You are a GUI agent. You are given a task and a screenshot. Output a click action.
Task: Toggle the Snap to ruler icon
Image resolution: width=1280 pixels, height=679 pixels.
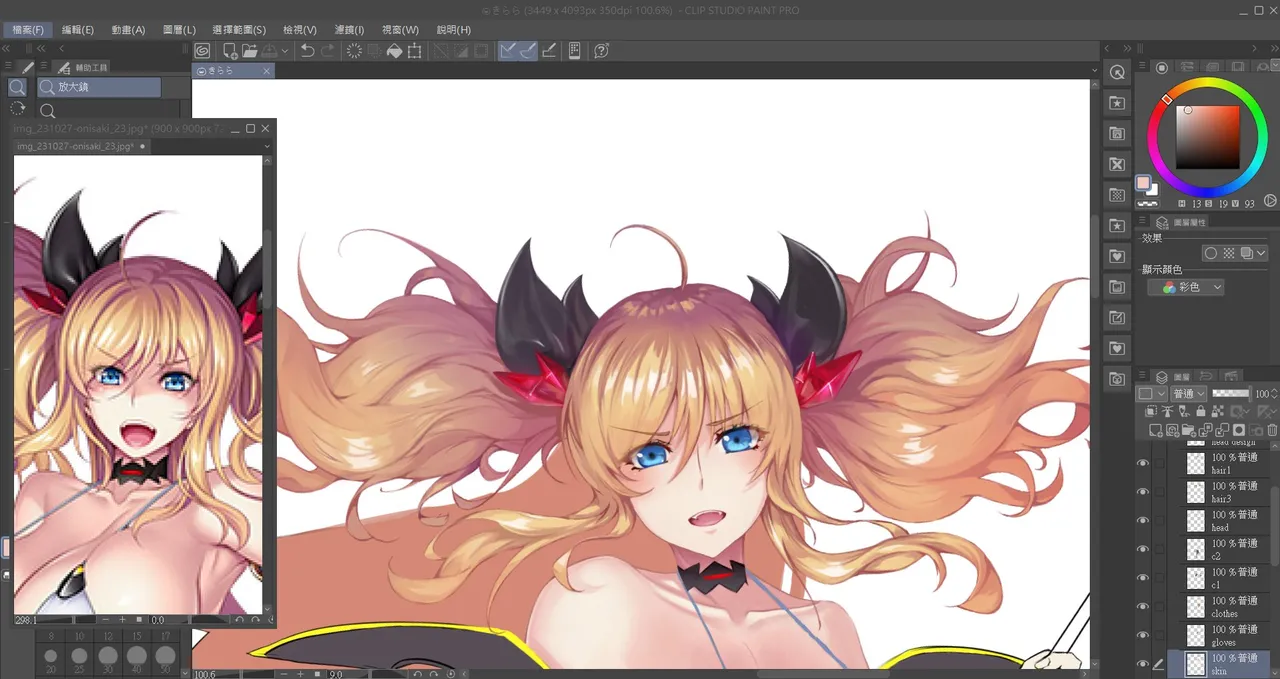508,50
